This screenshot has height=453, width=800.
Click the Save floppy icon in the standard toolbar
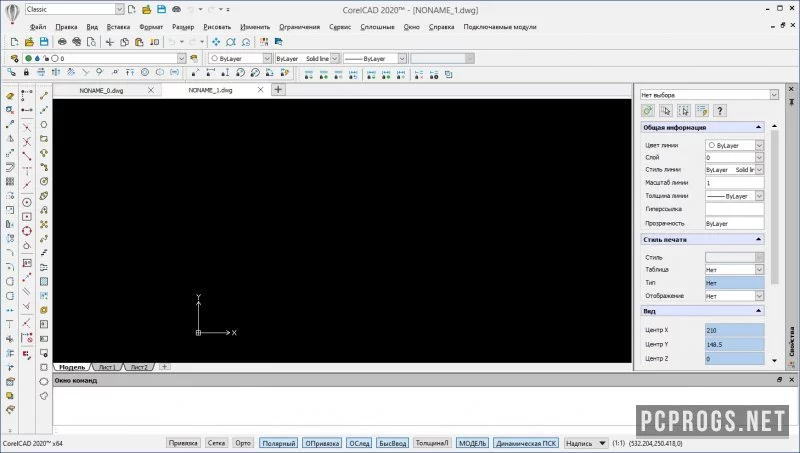(x=44, y=42)
